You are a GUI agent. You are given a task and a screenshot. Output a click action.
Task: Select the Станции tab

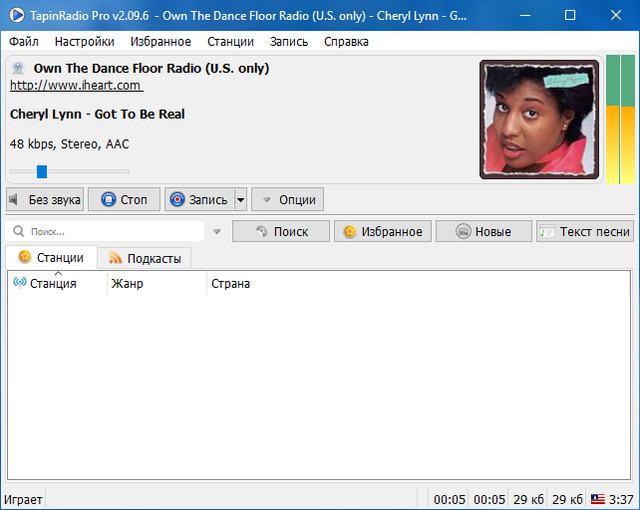[x=51, y=258]
